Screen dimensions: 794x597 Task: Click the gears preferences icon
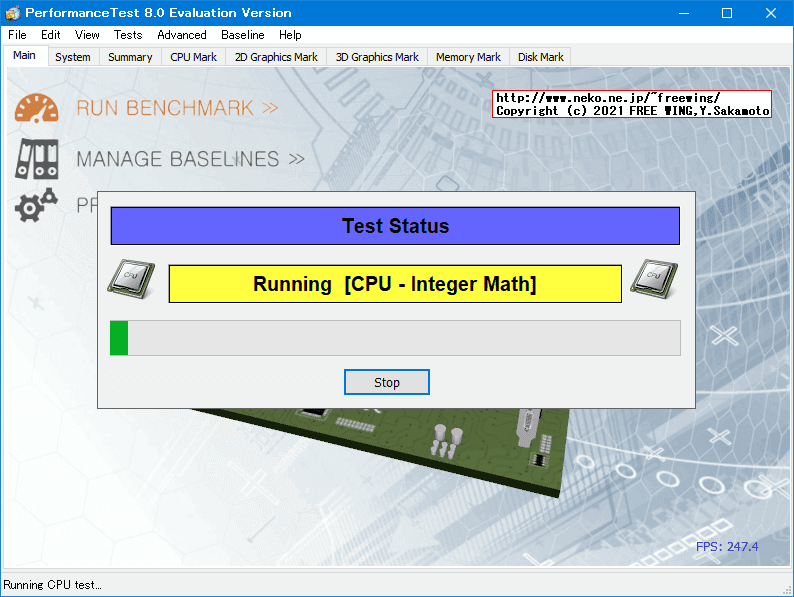tap(36, 205)
